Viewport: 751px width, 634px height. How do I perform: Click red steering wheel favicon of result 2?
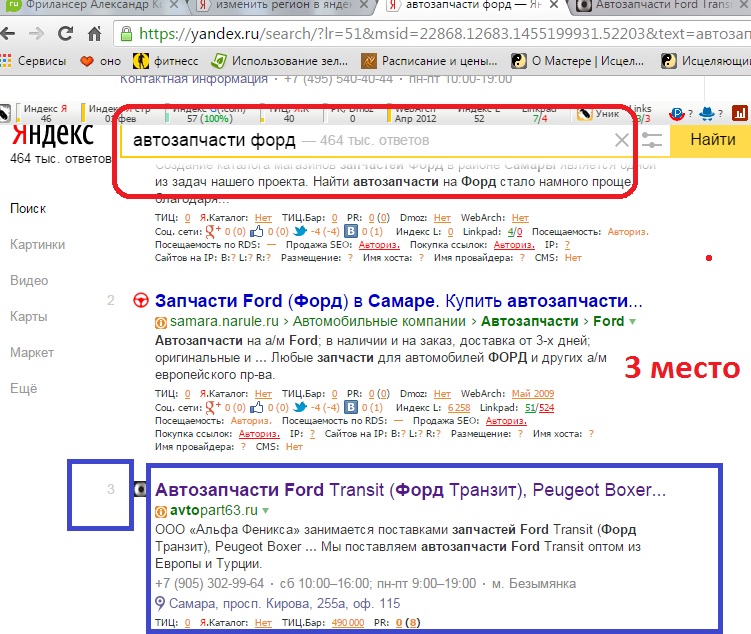[140, 300]
